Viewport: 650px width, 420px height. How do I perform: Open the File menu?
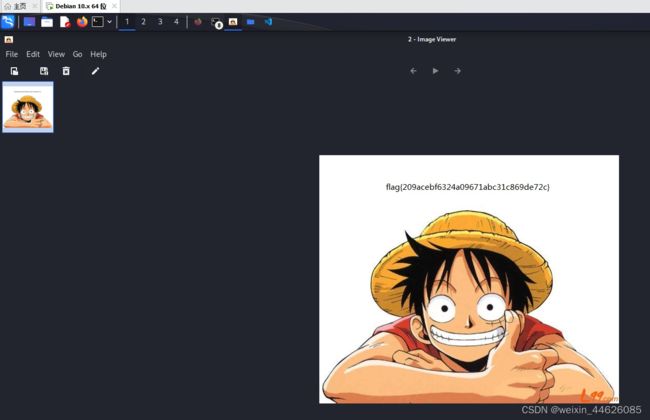click(x=12, y=54)
